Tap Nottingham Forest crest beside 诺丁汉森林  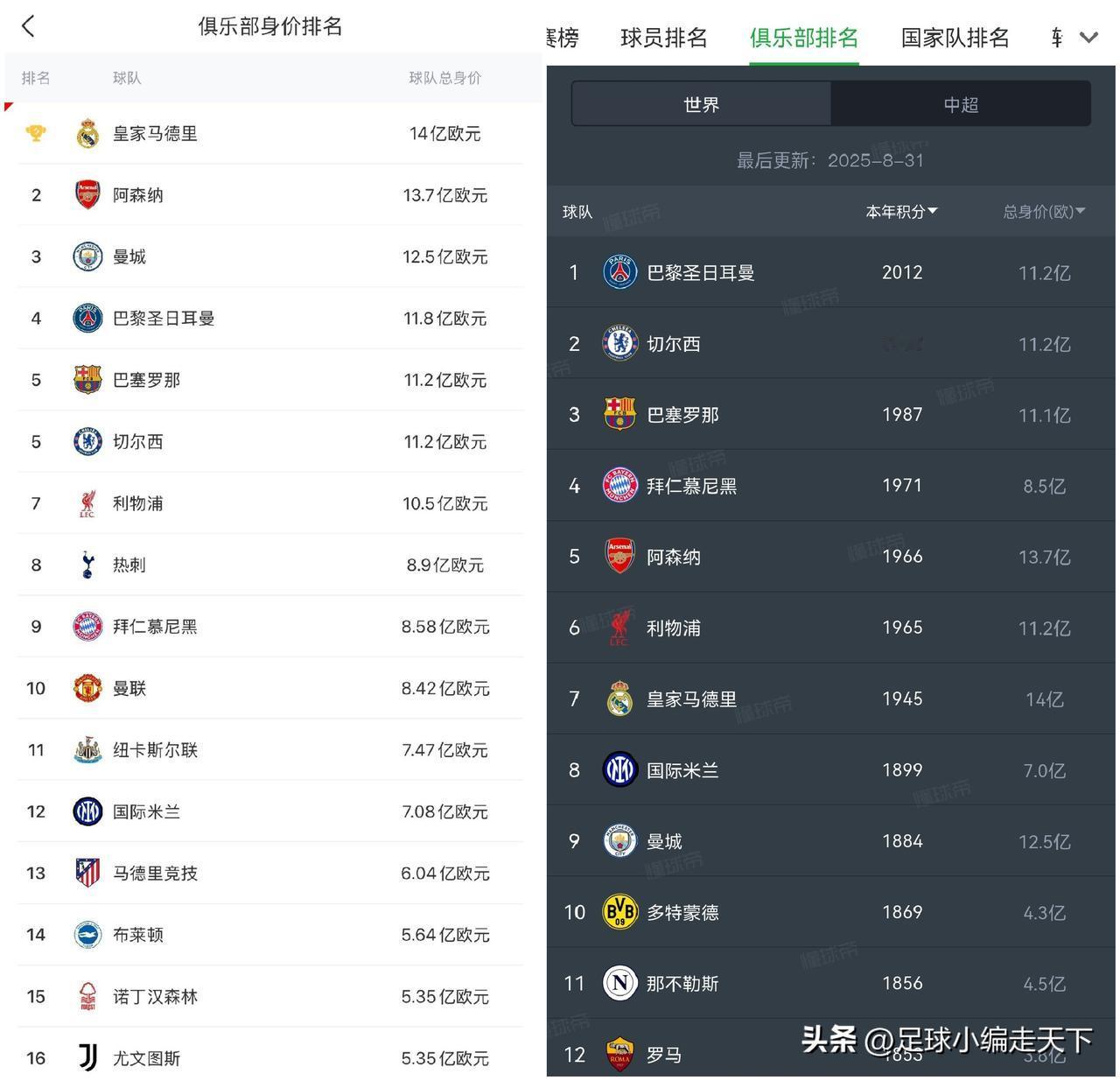coord(87,996)
